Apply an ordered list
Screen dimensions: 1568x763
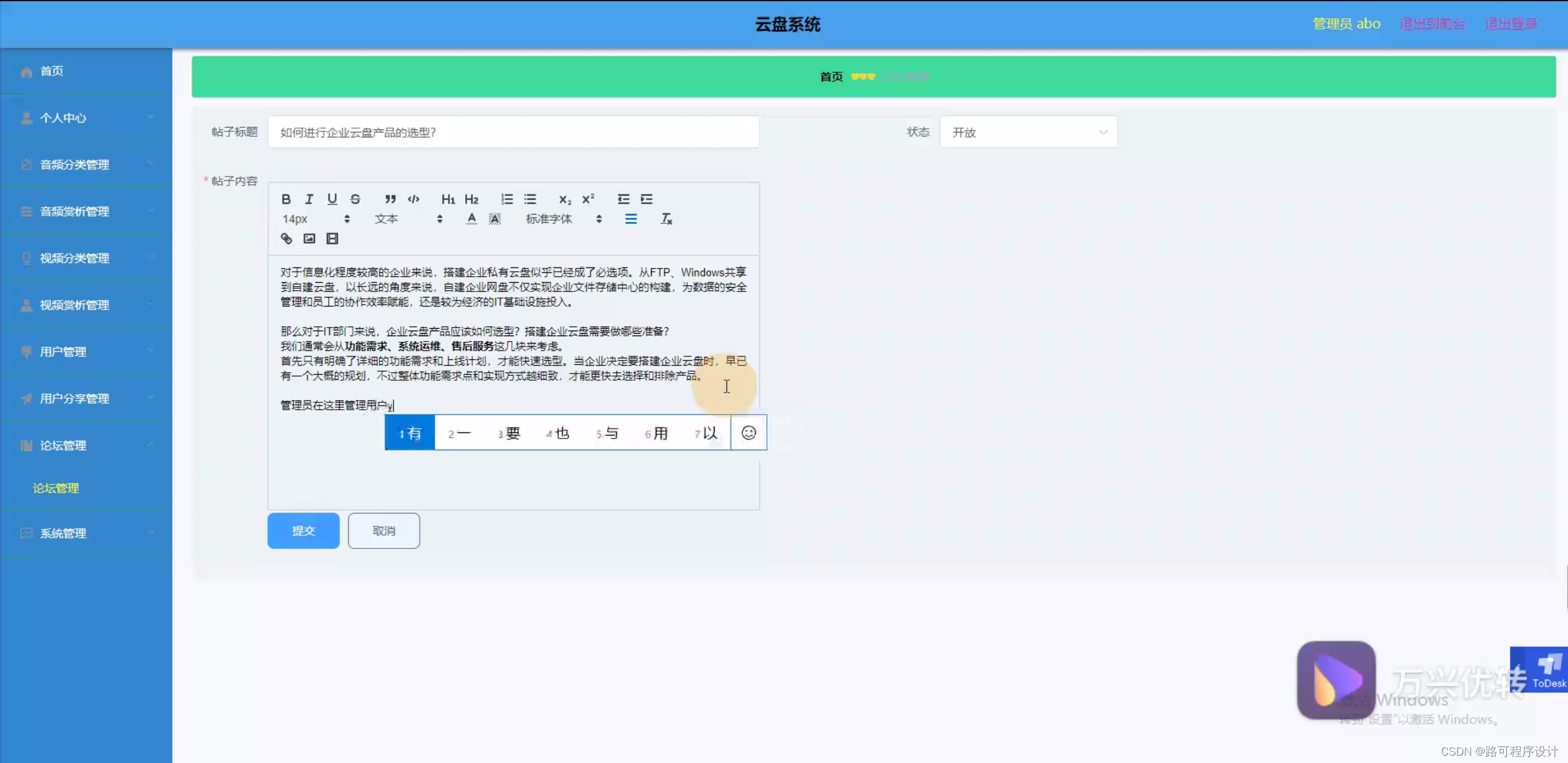click(x=507, y=199)
